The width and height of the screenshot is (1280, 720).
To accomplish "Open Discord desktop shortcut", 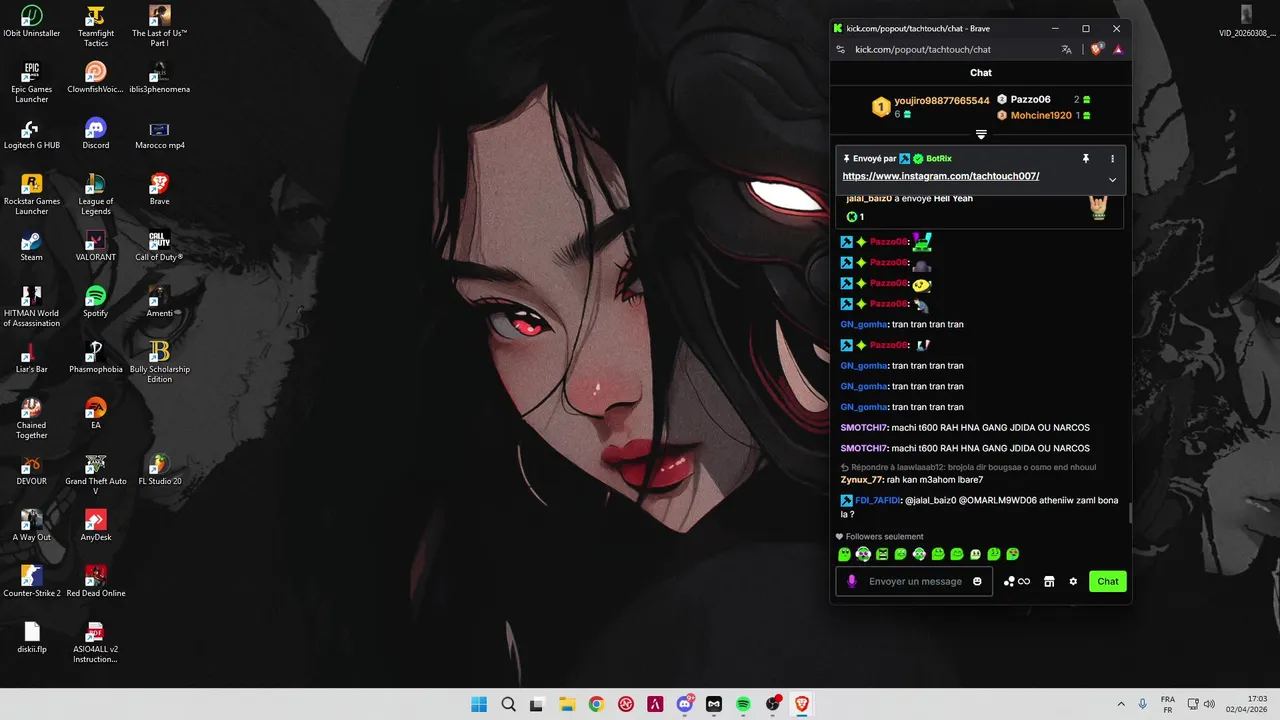I will tap(96, 134).
